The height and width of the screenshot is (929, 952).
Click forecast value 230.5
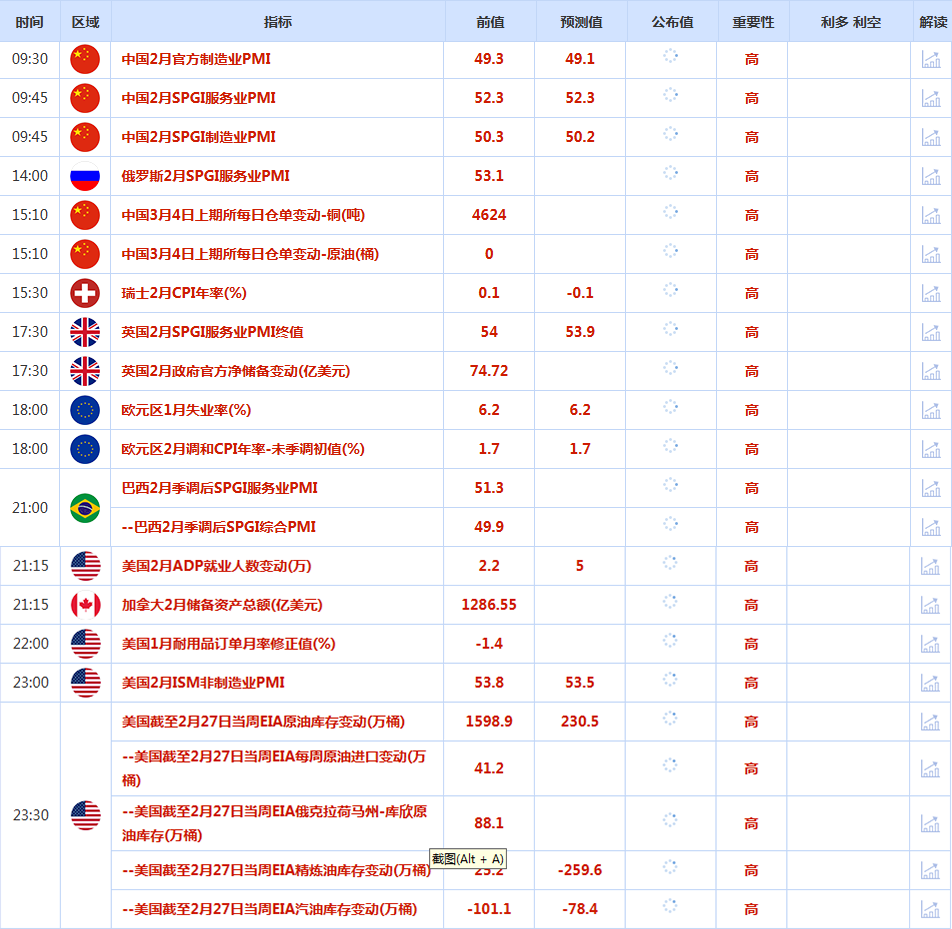click(580, 721)
